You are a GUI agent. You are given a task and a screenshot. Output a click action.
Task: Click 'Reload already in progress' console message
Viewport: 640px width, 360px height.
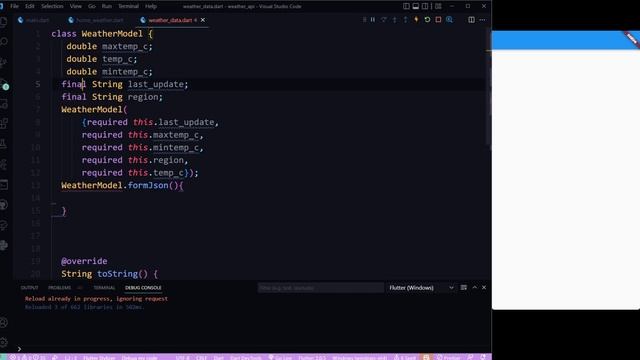96,299
